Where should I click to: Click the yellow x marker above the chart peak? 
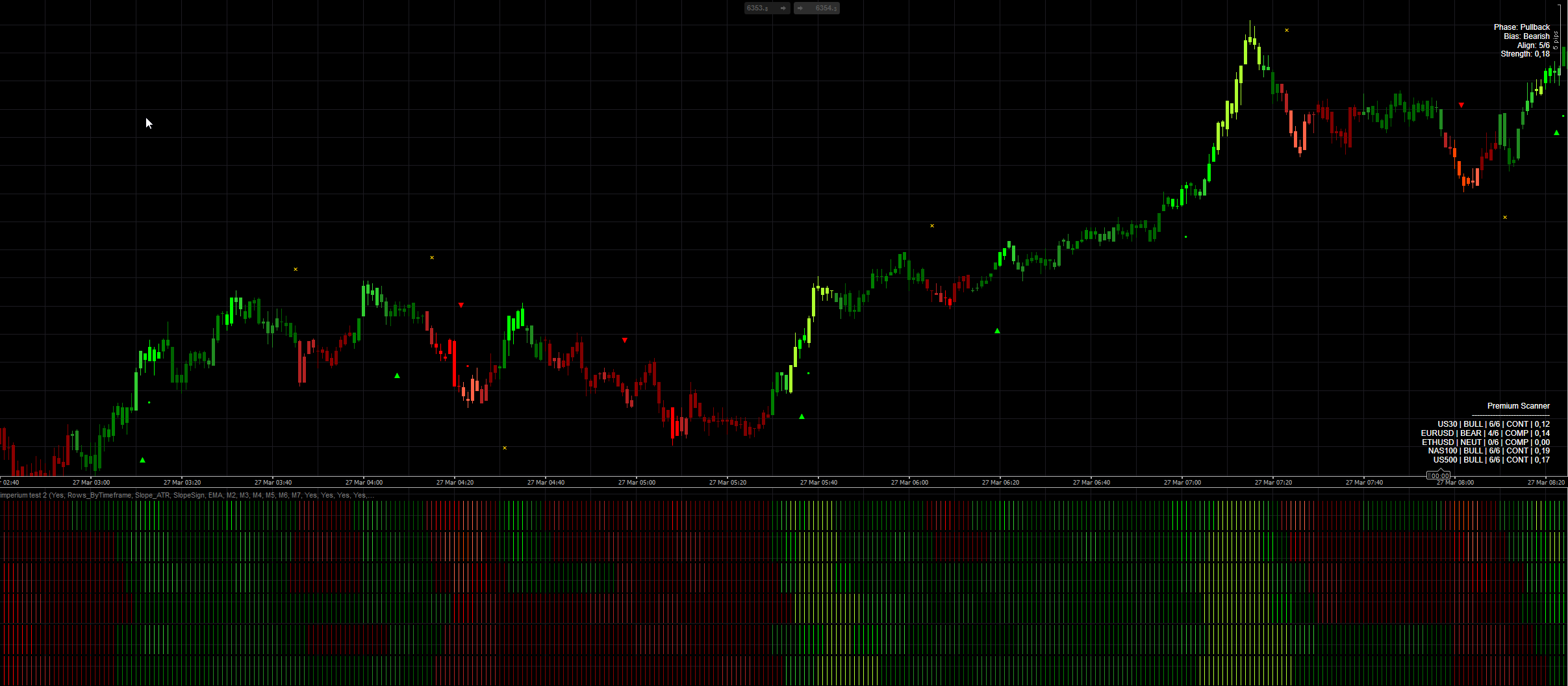click(1287, 31)
